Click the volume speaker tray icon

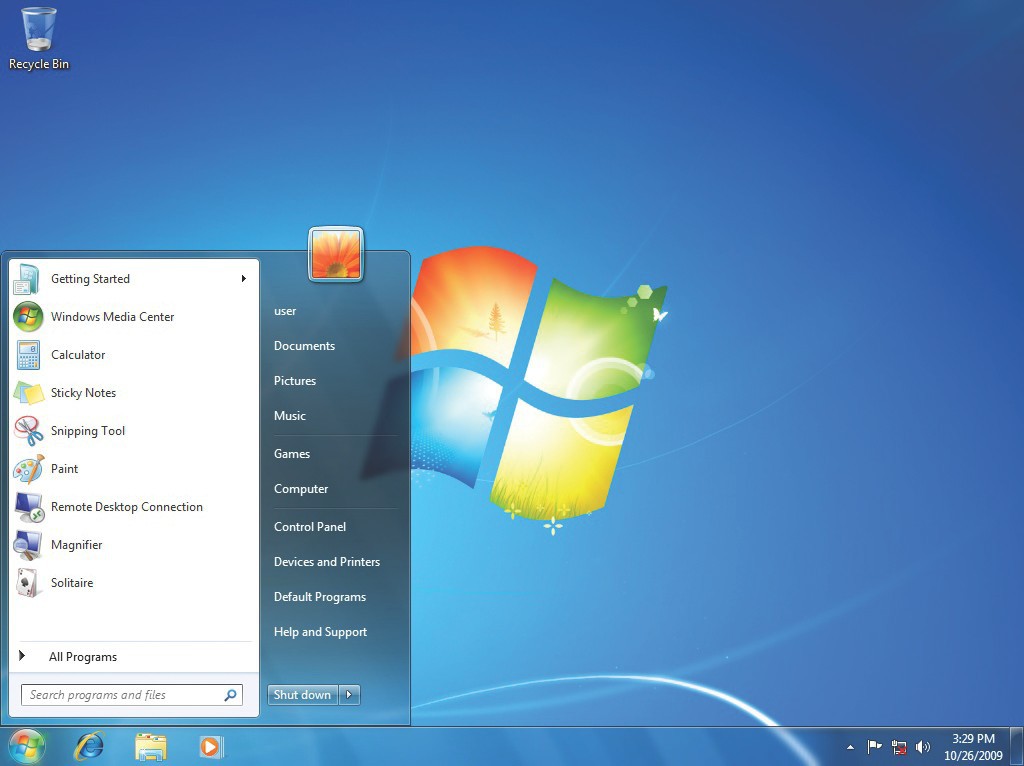pos(923,747)
